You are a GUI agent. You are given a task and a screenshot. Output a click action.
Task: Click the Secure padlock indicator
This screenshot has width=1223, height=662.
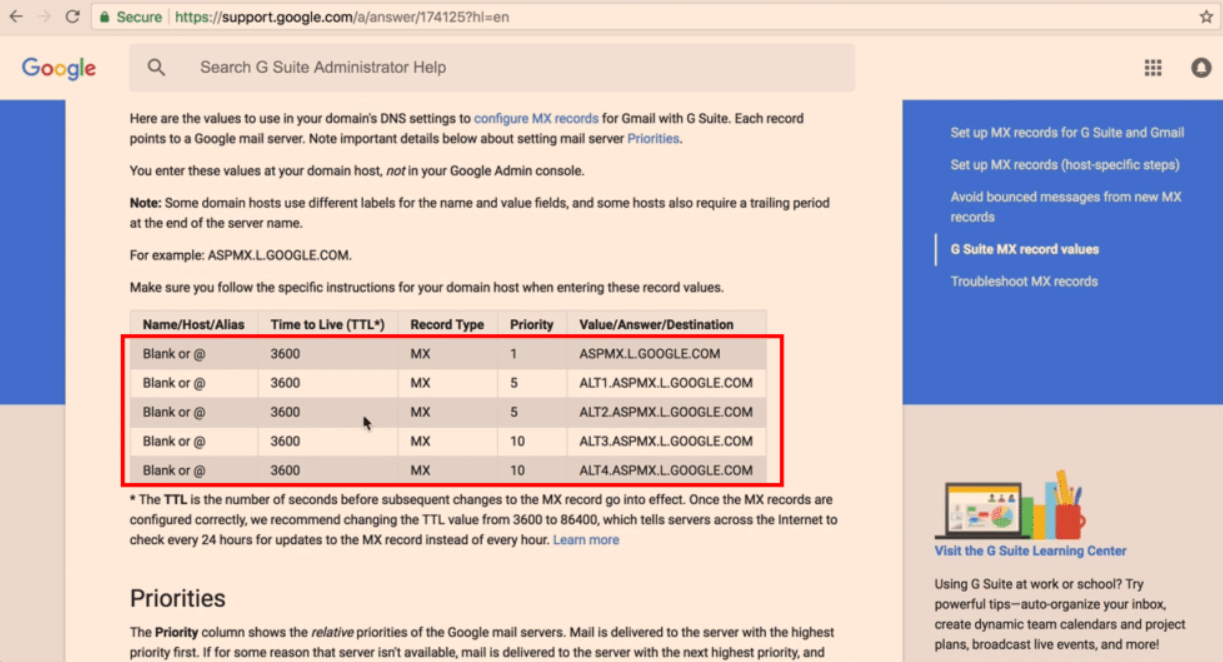105,16
